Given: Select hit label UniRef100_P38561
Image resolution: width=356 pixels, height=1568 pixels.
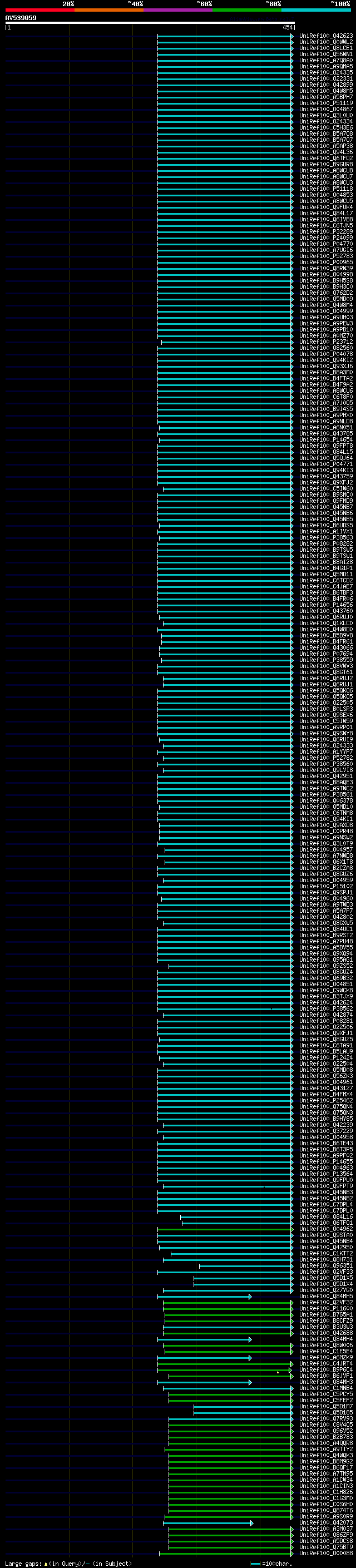Looking at the screenshot, I should coord(326,794).
